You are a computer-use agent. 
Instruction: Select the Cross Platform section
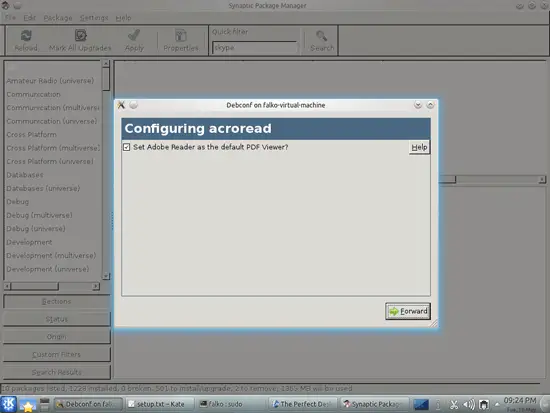31,134
